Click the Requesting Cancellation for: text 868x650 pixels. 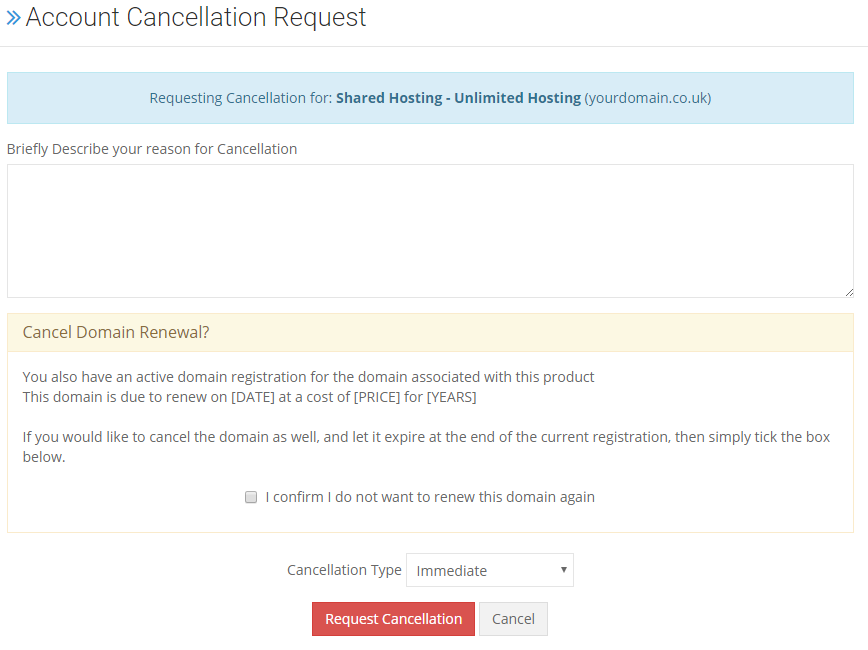241,98
